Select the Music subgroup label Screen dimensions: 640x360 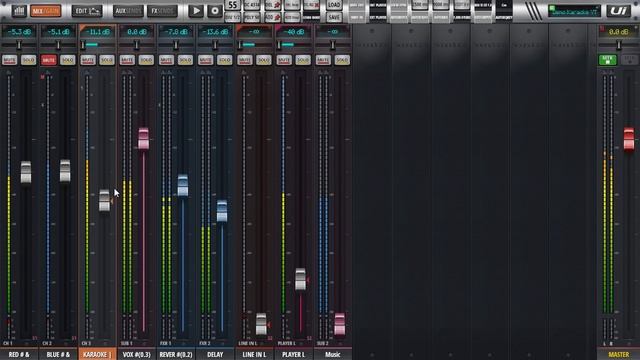[x=333, y=354]
